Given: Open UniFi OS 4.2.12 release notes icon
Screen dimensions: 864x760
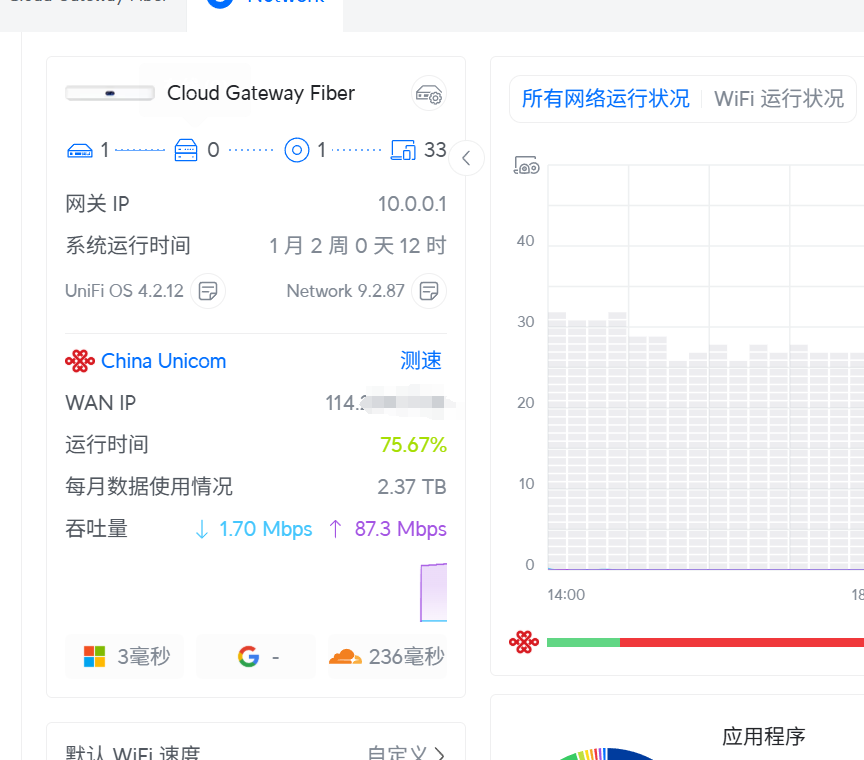Looking at the screenshot, I should coord(208,291).
